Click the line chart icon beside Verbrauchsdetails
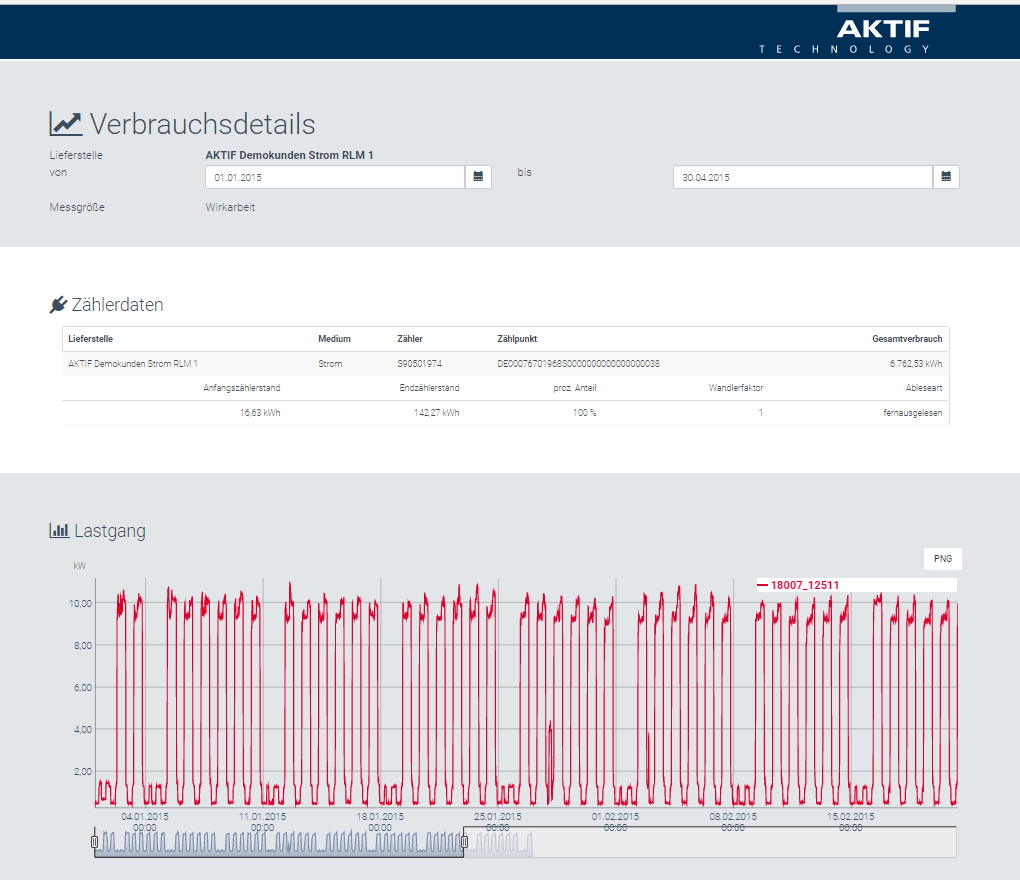 66,124
